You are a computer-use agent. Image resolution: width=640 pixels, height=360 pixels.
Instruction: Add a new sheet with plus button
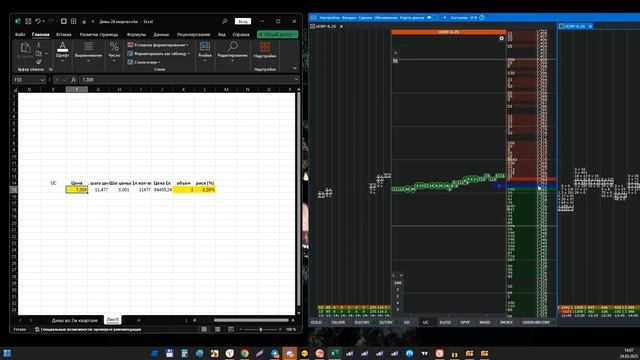click(x=138, y=320)
